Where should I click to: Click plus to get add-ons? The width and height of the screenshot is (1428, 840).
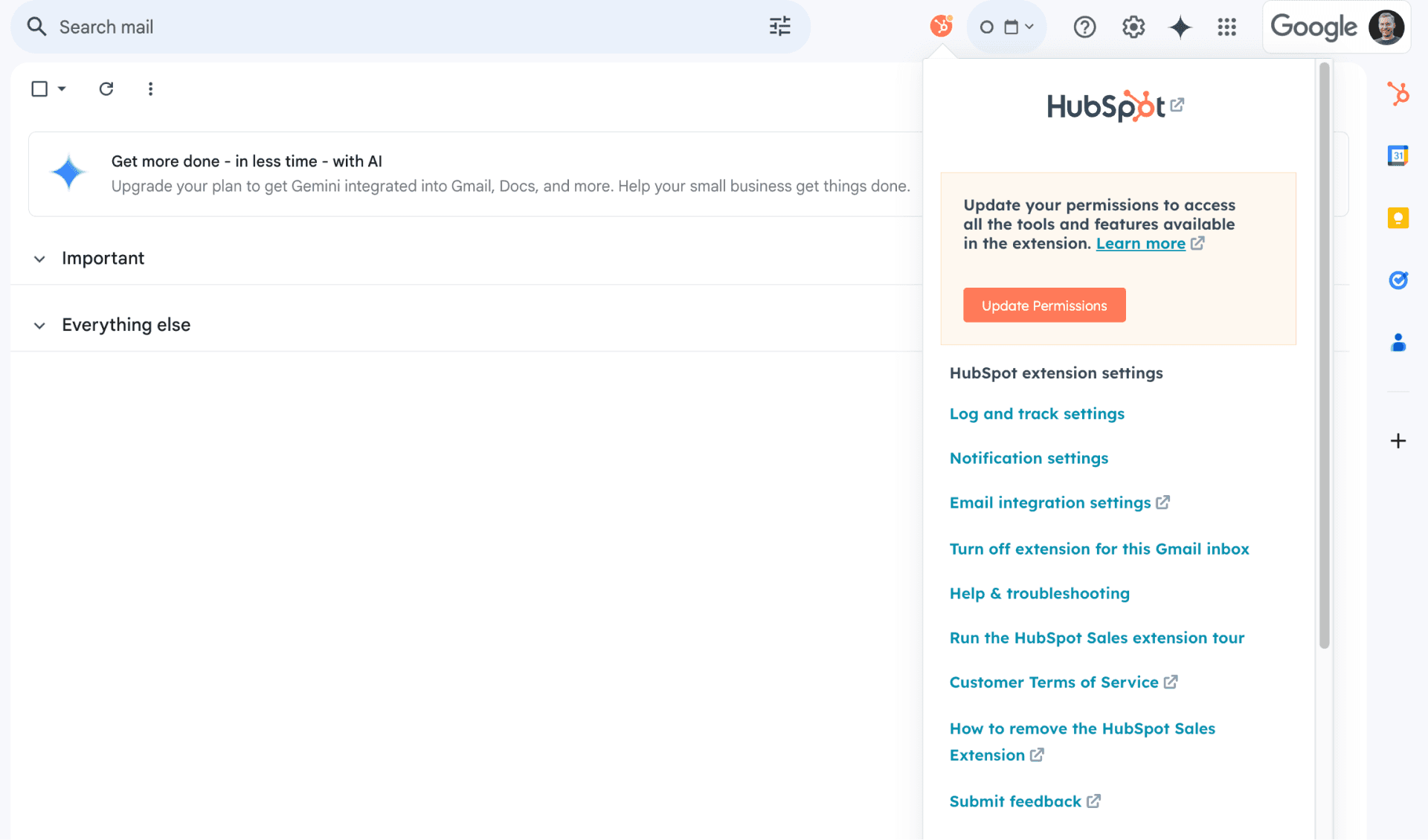[x=1398, y=441]
